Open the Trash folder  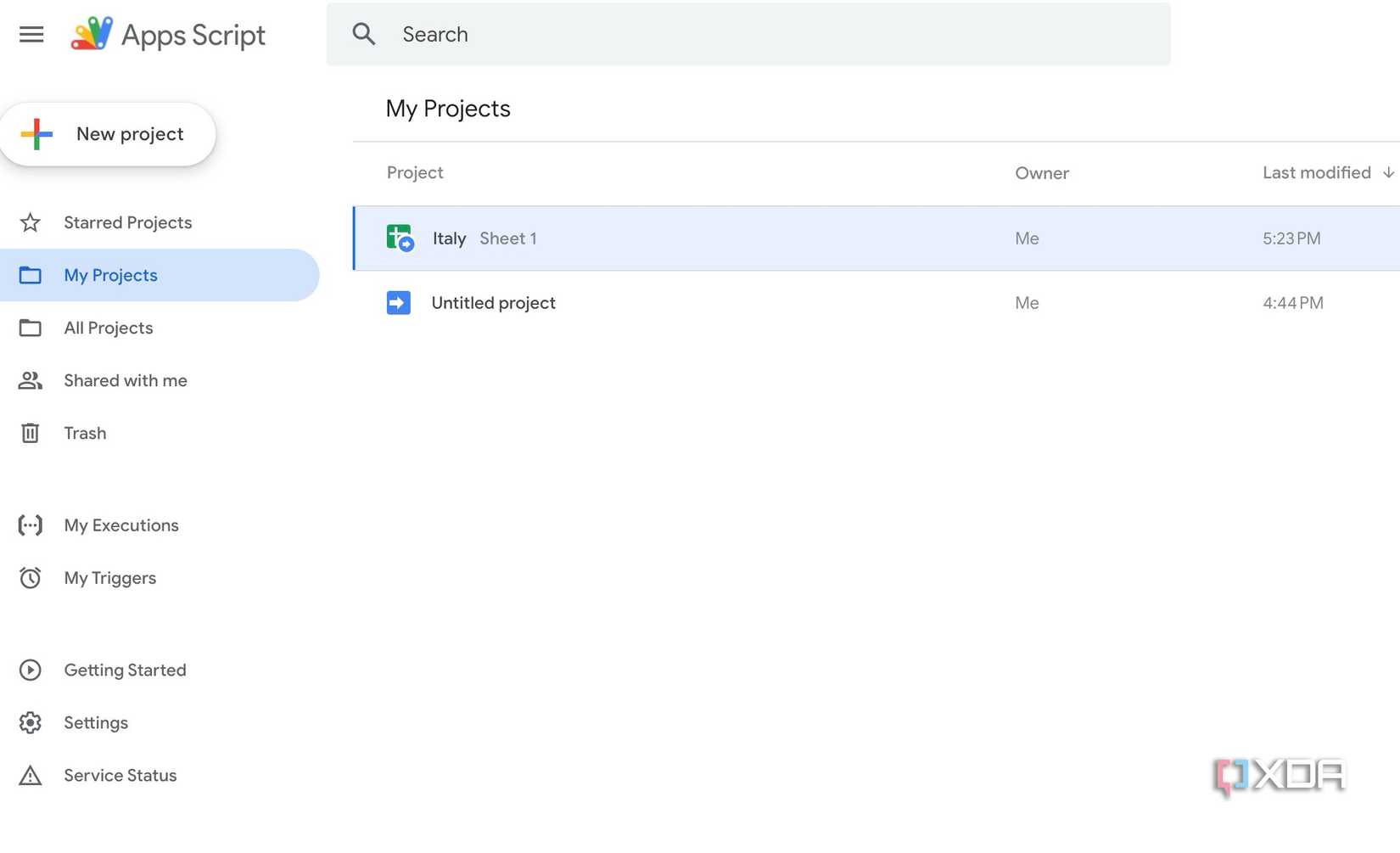click(85, 433)
